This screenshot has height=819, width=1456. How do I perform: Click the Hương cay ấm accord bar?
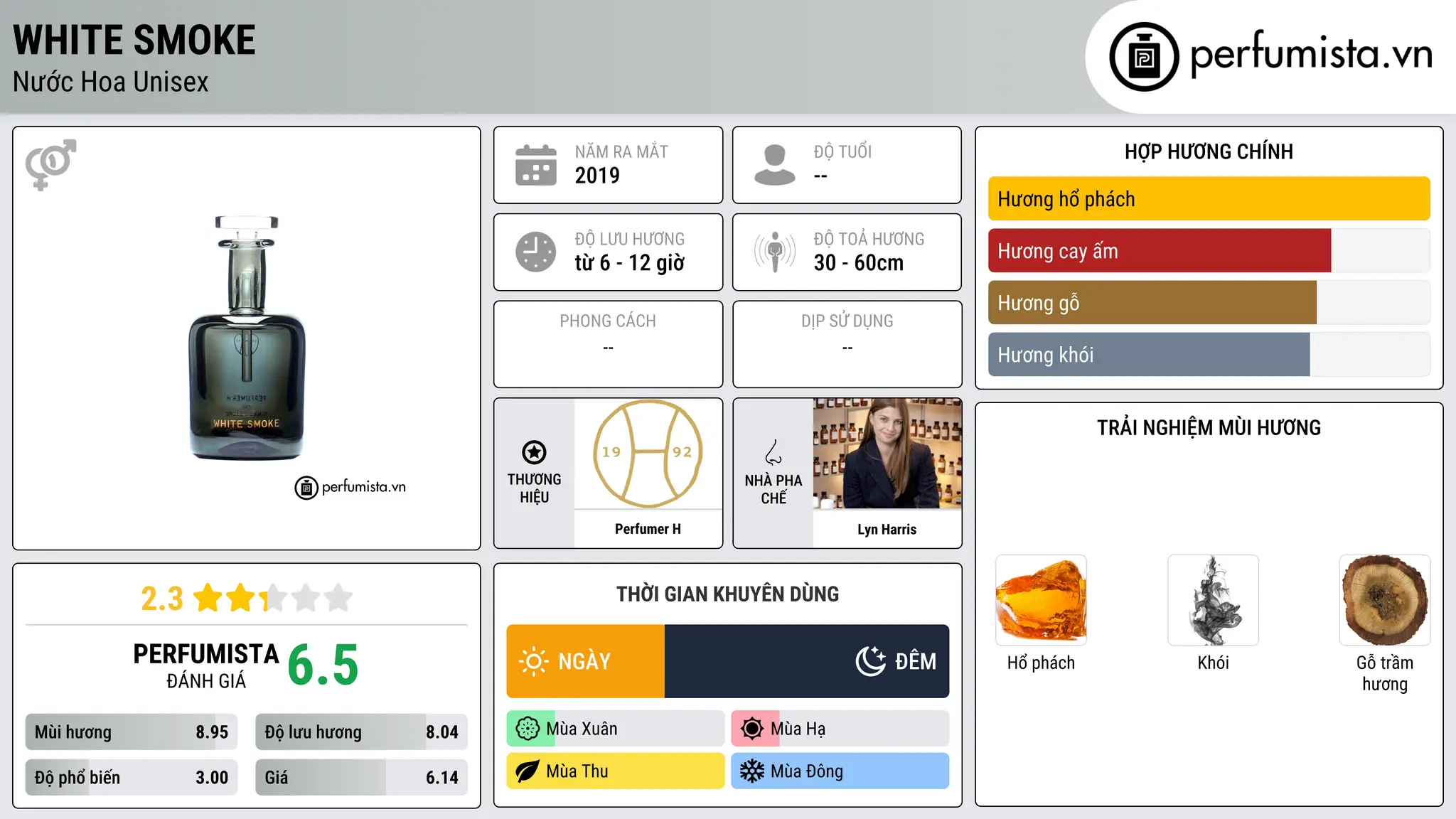tap(1209, 251)
